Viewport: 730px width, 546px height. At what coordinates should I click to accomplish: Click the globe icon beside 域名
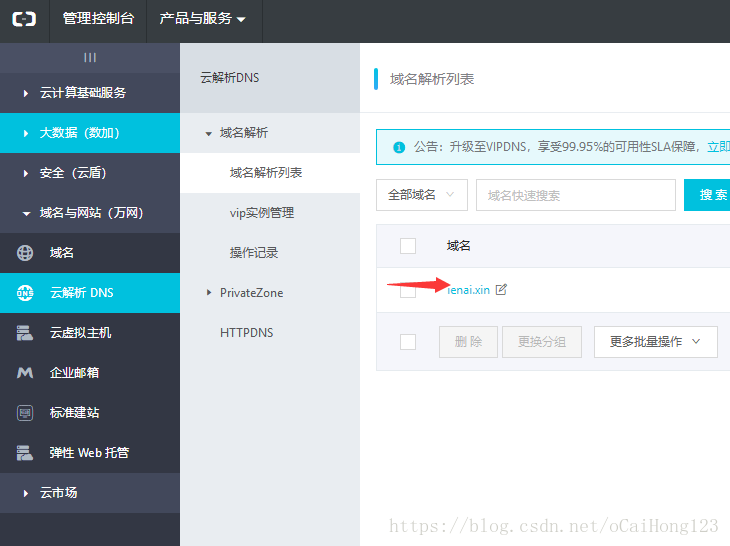(x=25, y=253)
